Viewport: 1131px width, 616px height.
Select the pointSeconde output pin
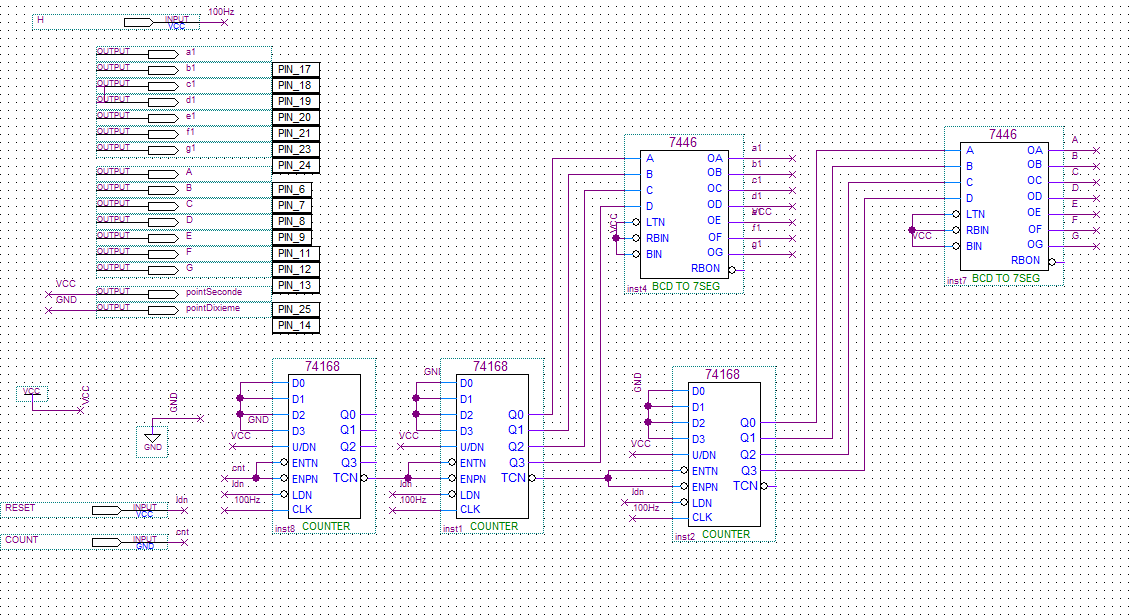tap(160, 293)
